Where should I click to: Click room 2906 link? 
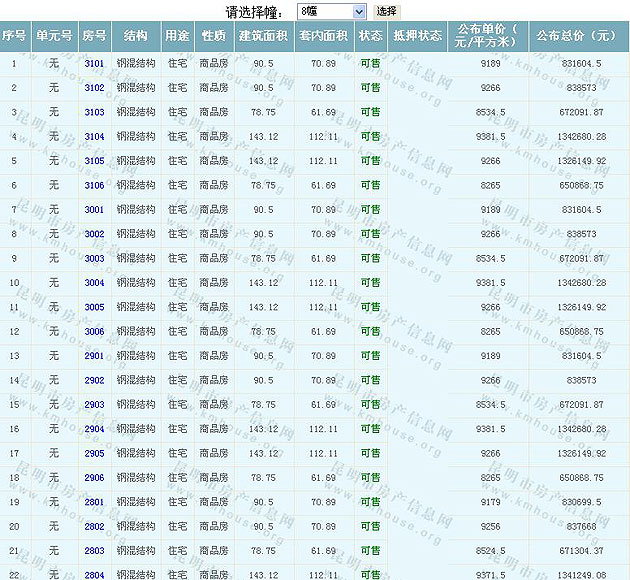pos(94,478)
